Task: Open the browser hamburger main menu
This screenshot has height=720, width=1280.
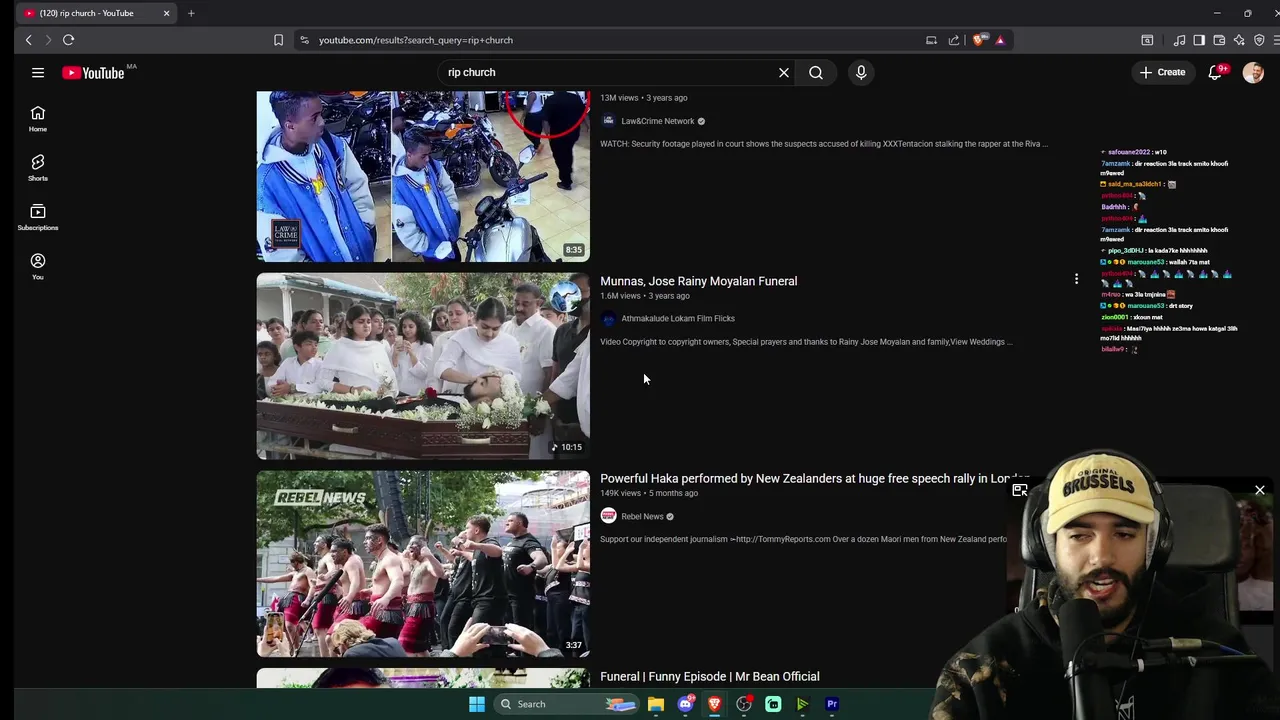Action: point(1276,40)
